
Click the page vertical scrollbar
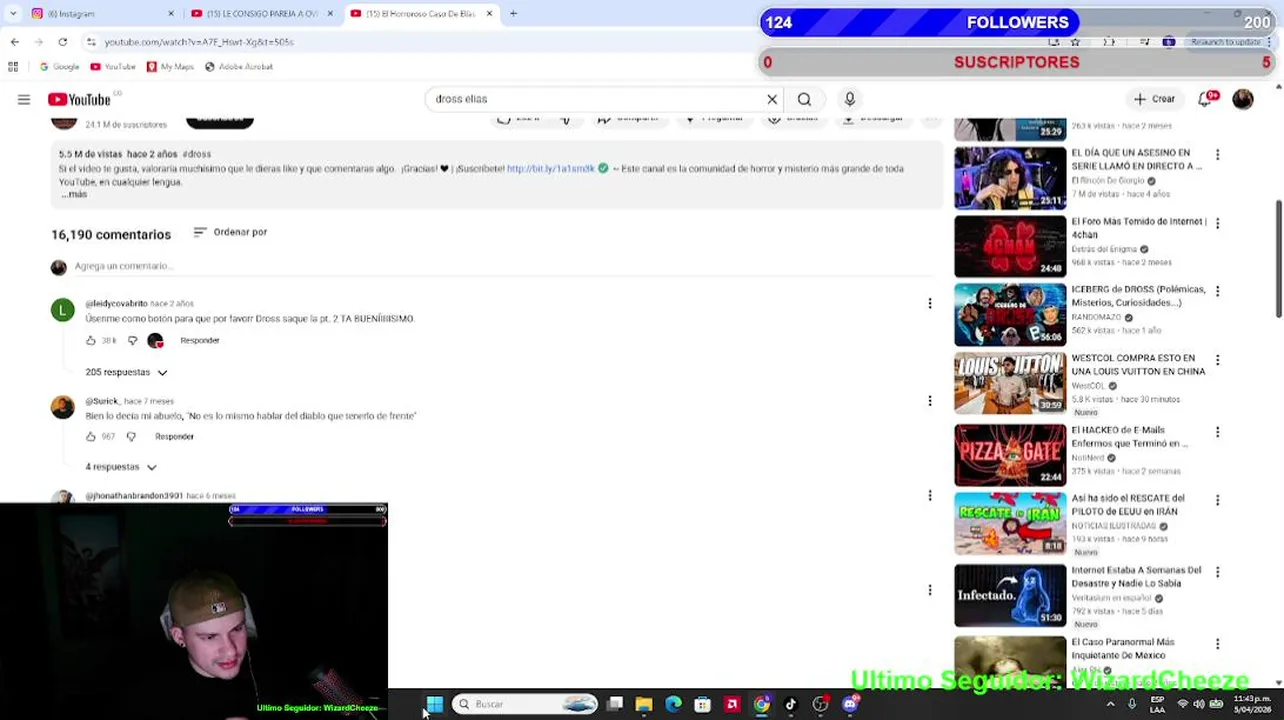point(1278,260)
